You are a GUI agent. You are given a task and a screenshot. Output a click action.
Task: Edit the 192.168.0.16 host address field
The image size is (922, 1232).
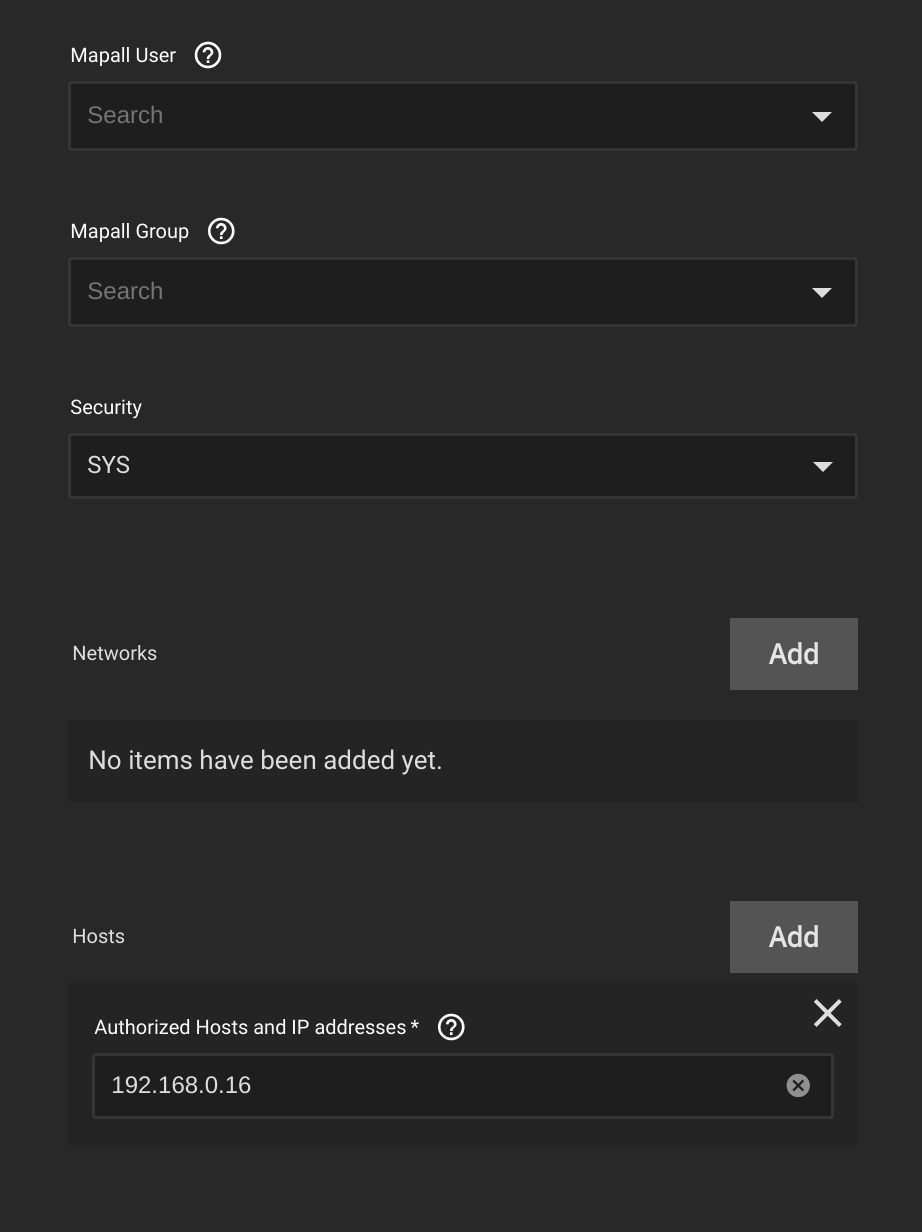pyautogui.click(x=440, y=1085)
